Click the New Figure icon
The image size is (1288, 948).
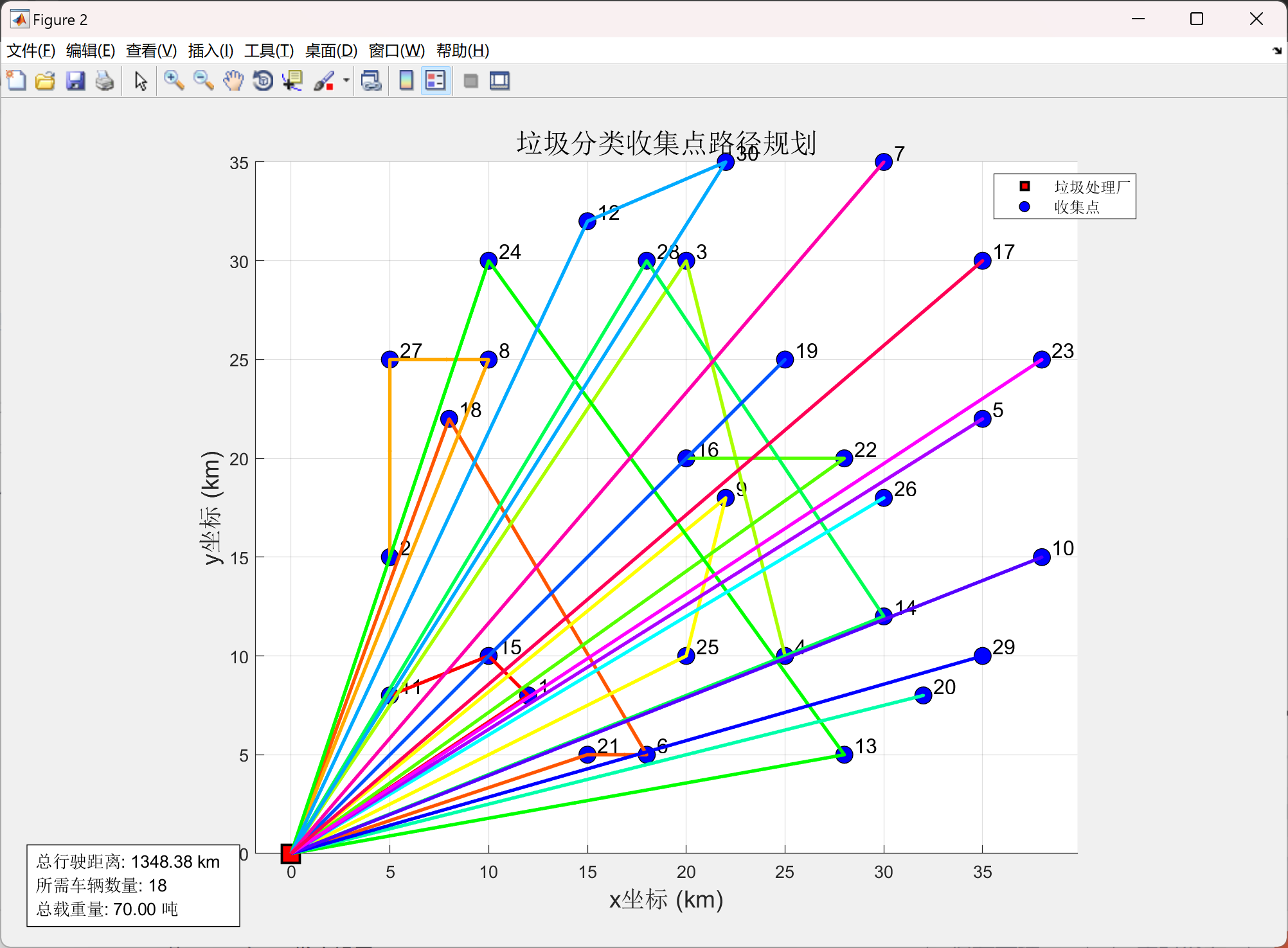(17, 81)
